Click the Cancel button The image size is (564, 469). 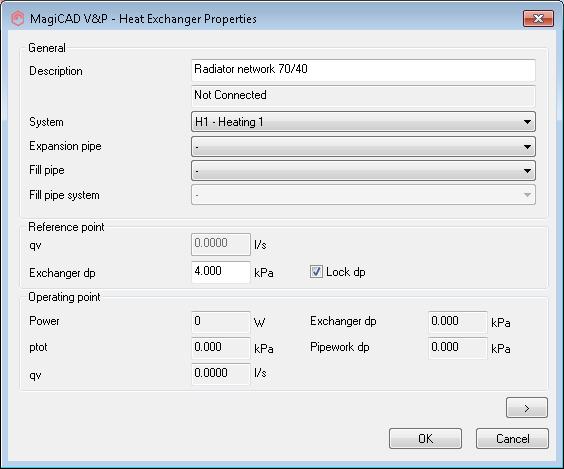click(x=512, y=438)
